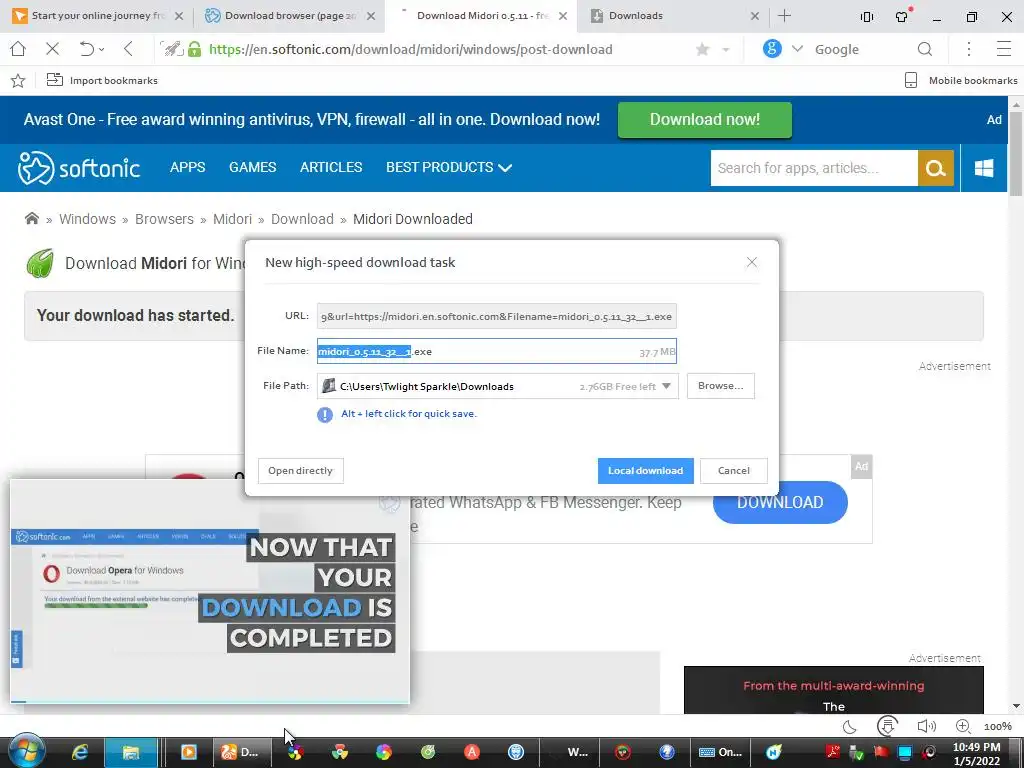Click Browsers breadcrumb link
The height and width of the screenshot is (768, 1024).
pos(164,219)
